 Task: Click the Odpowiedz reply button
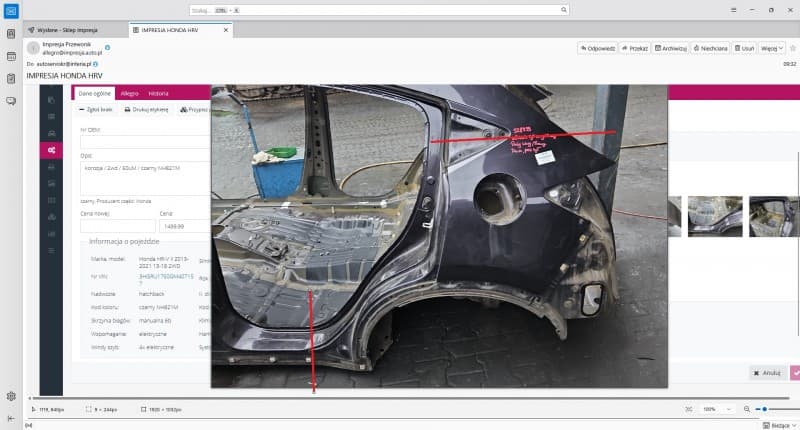tap(597, 48)
